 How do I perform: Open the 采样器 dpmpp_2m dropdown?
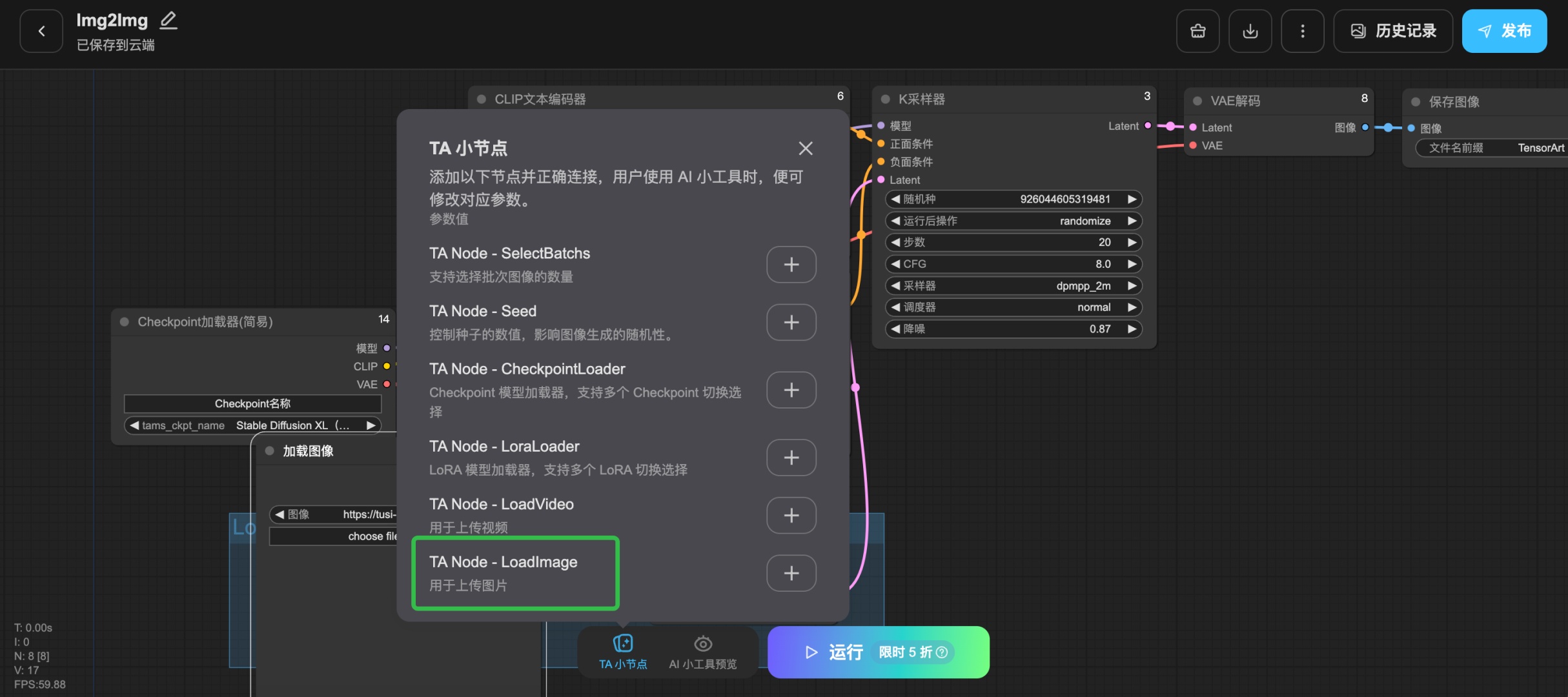[x=1013, y=286]
